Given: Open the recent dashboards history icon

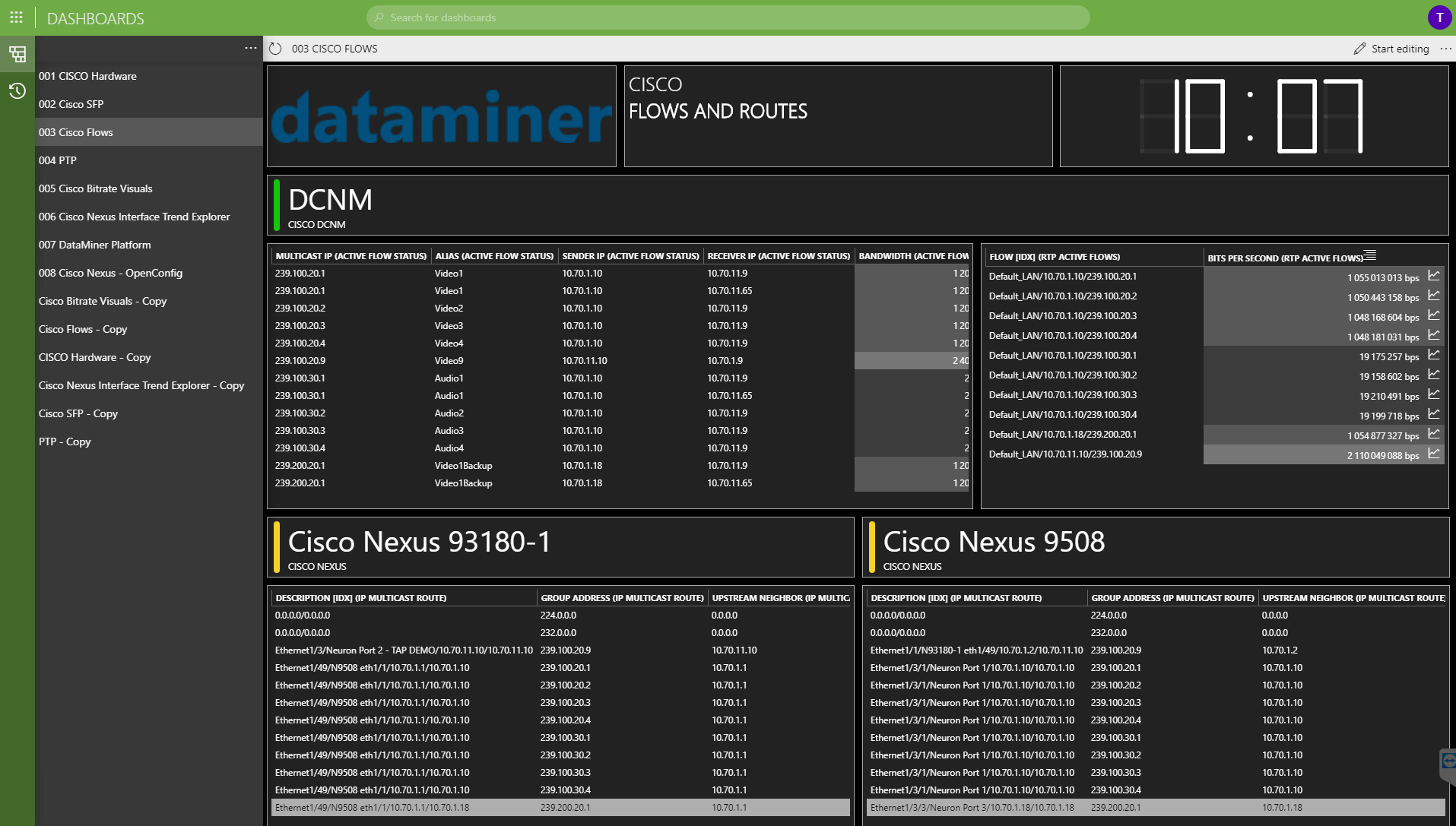Looking at the screenshot, I should [x=17, y=91].
